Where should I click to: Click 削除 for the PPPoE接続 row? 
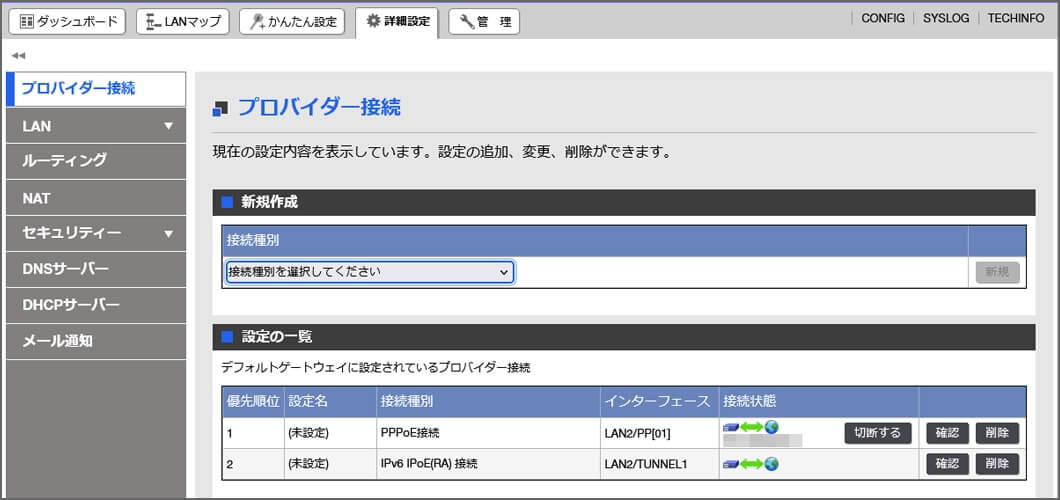[x=997, y=433]
